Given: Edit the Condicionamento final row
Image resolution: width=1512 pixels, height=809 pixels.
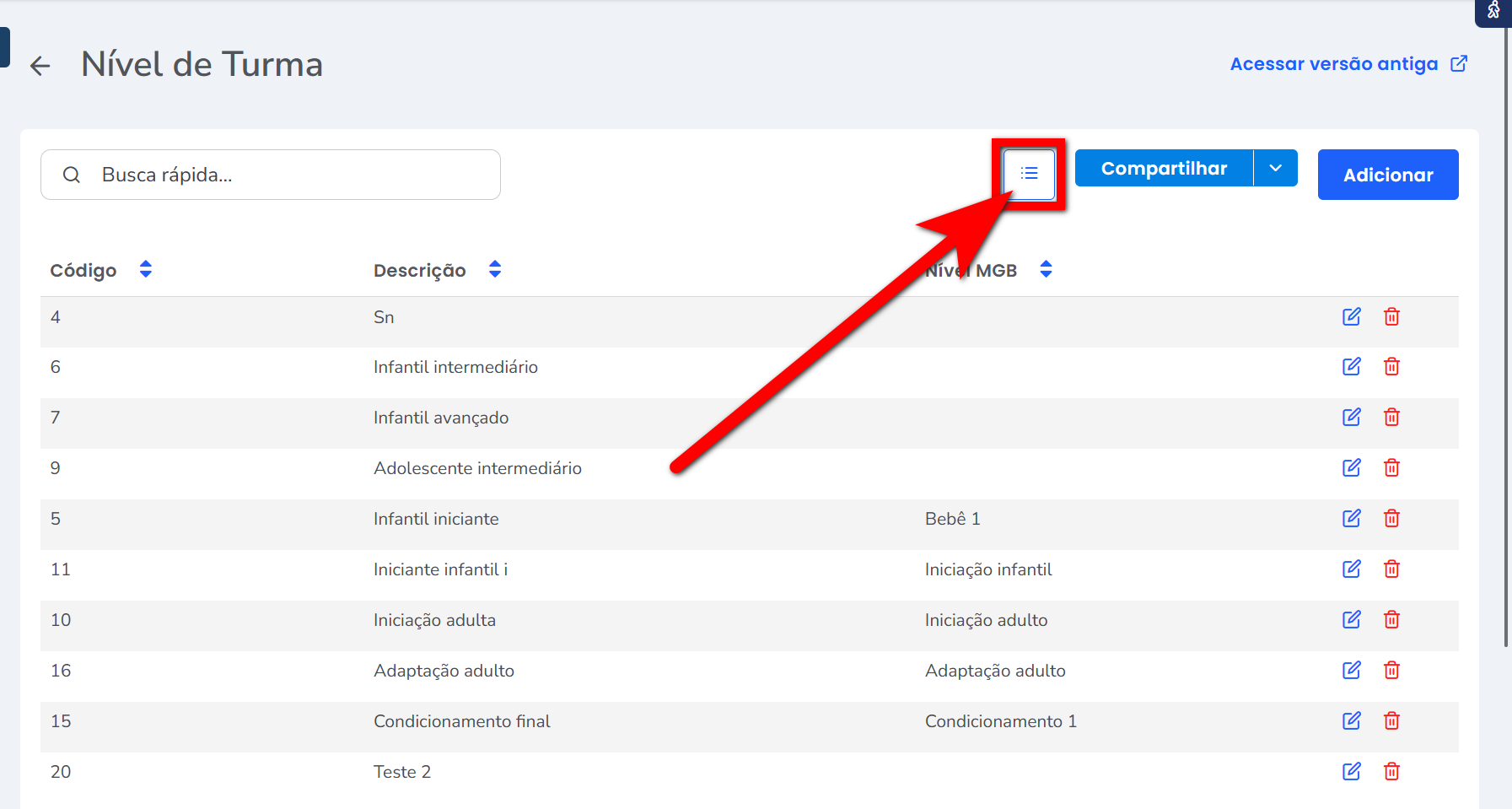Looking at the screenshot, I should 1351,721.
